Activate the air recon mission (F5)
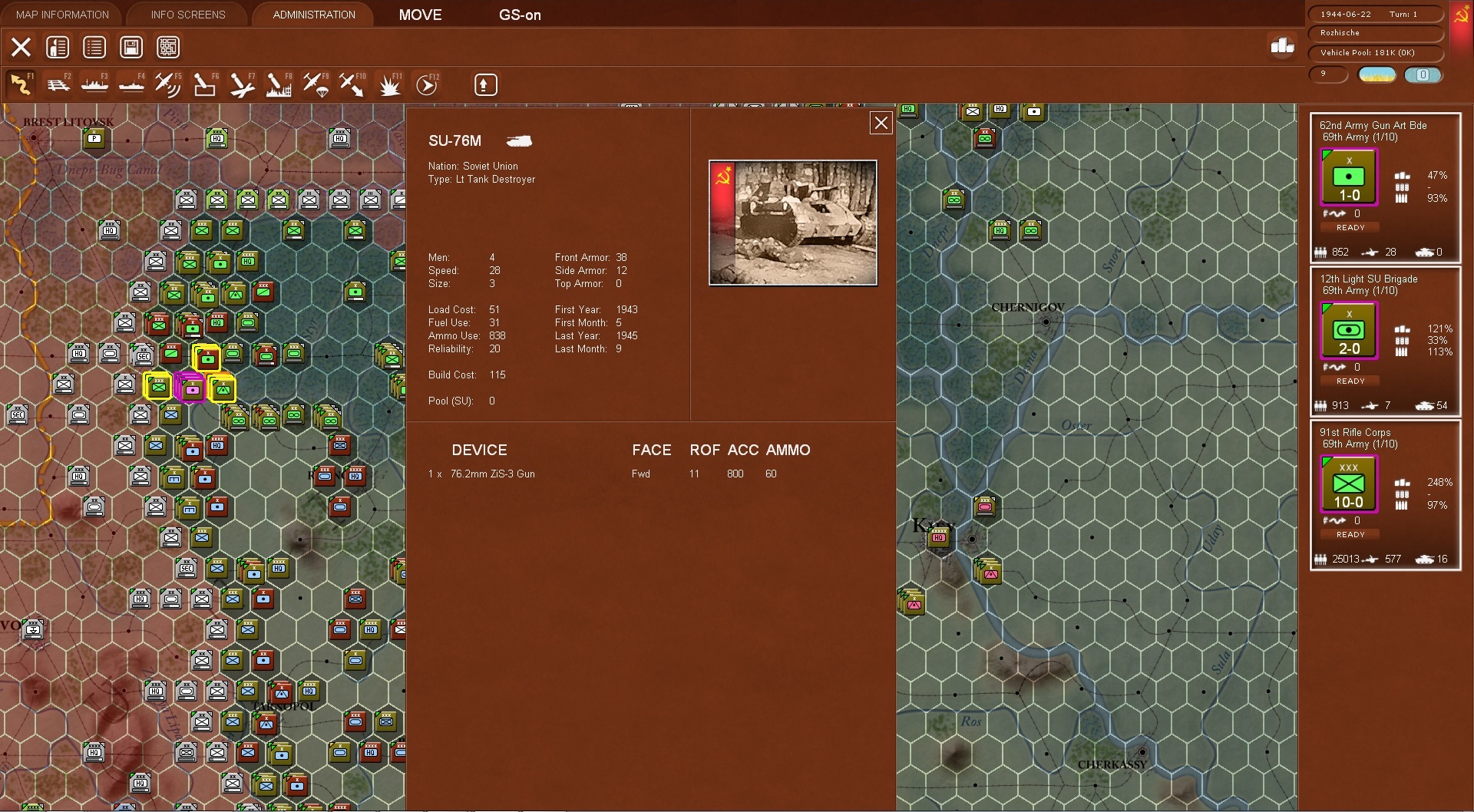The width and height of the screenshot is (1474, 812). pos(167,84)
